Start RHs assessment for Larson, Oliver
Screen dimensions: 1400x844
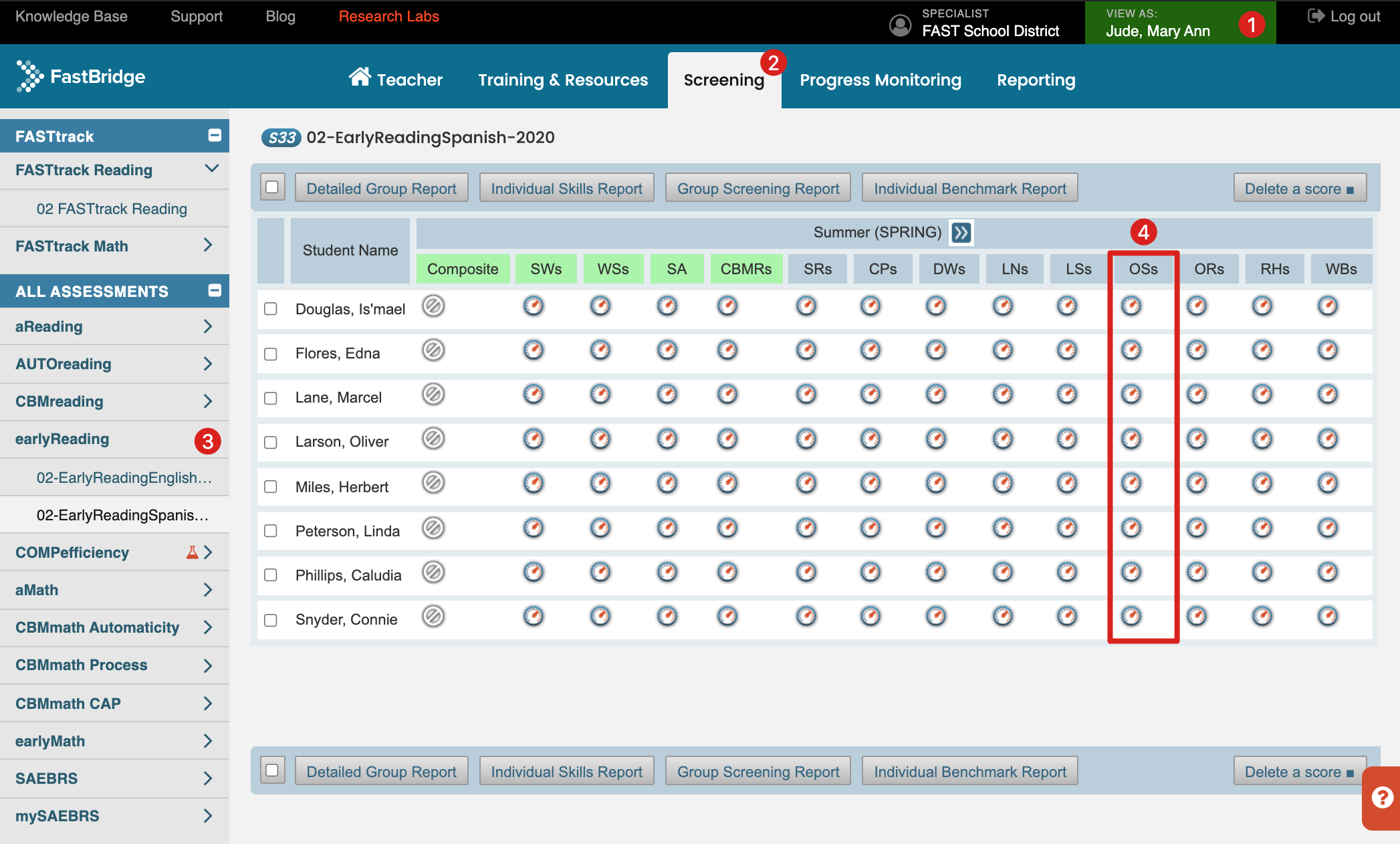pos(1262,439)
